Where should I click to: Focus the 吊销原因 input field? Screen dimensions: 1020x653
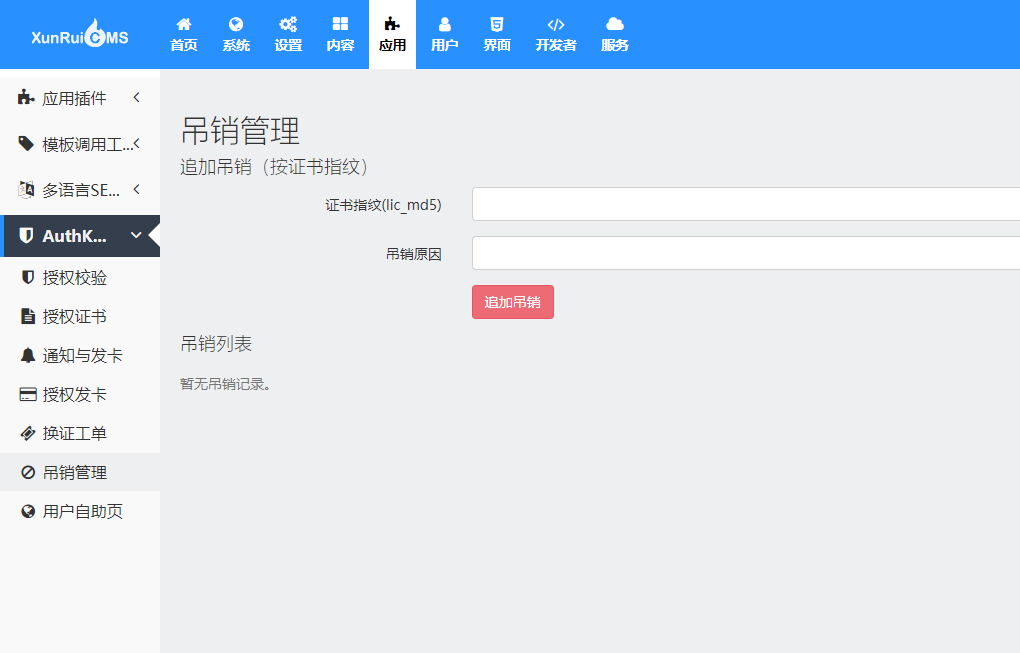(x=745, y=253)
